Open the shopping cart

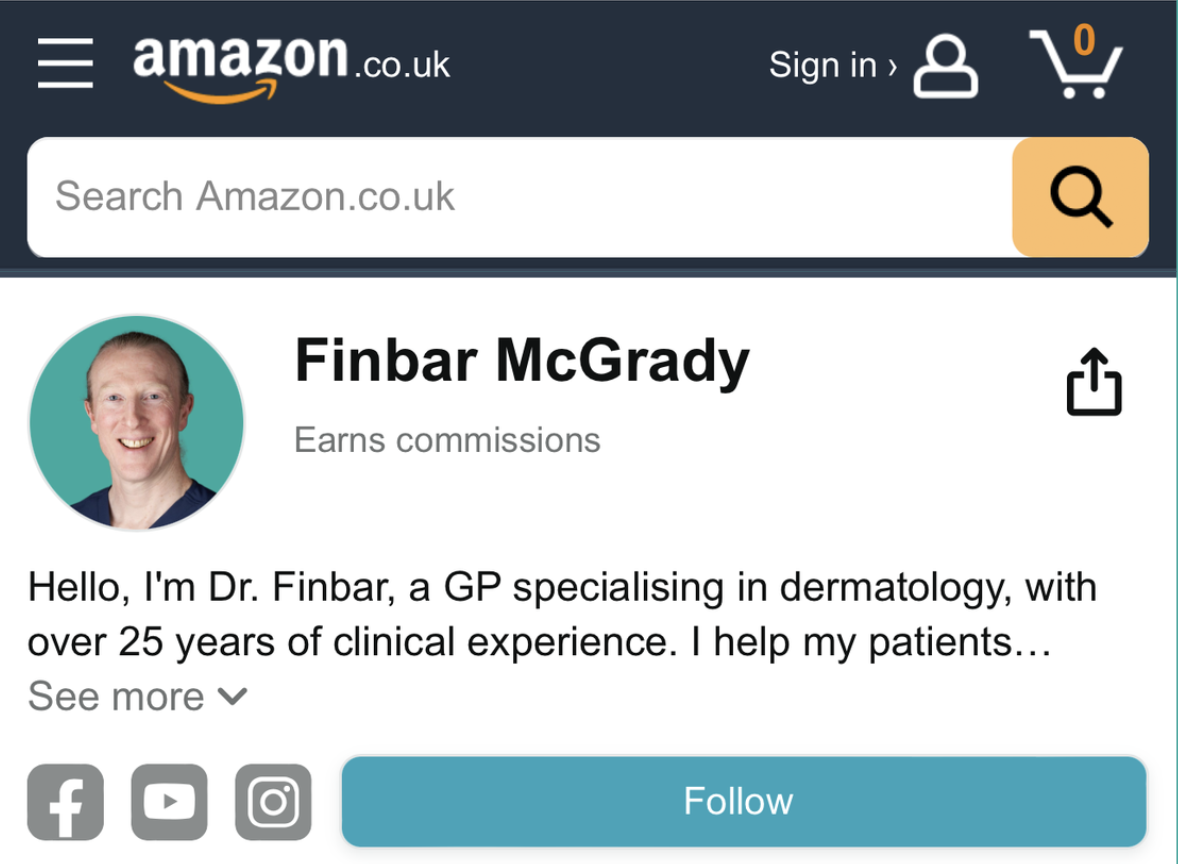click(x=1075, y=65)
